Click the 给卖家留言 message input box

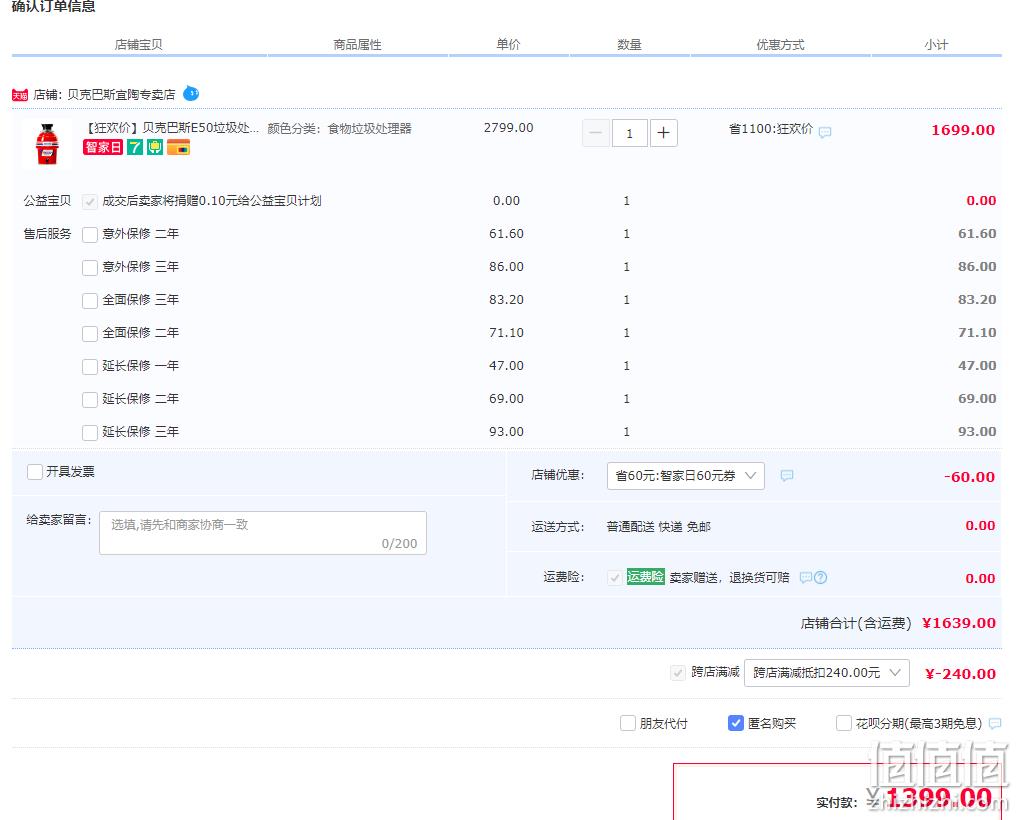point(263,533)
